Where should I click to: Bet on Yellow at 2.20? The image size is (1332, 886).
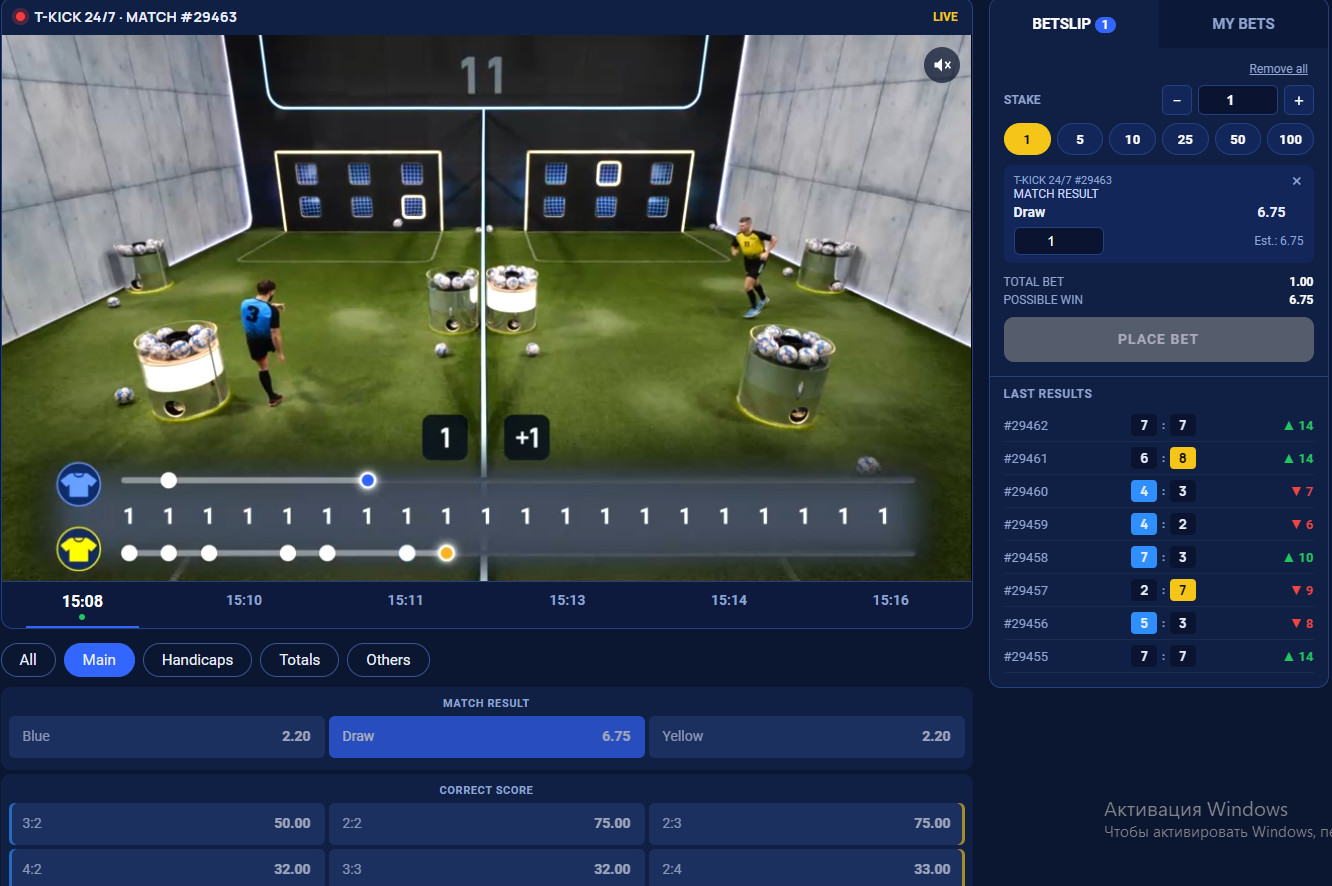pyautogui.click(x=807, y=737)
